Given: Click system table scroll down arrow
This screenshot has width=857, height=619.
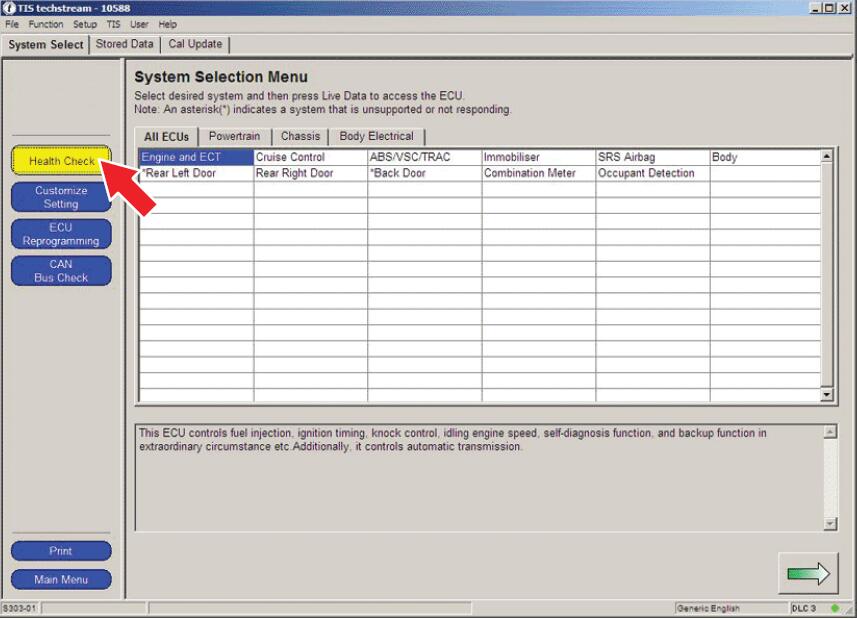Looking at the screenshot, I should click(x=826, y=394).
